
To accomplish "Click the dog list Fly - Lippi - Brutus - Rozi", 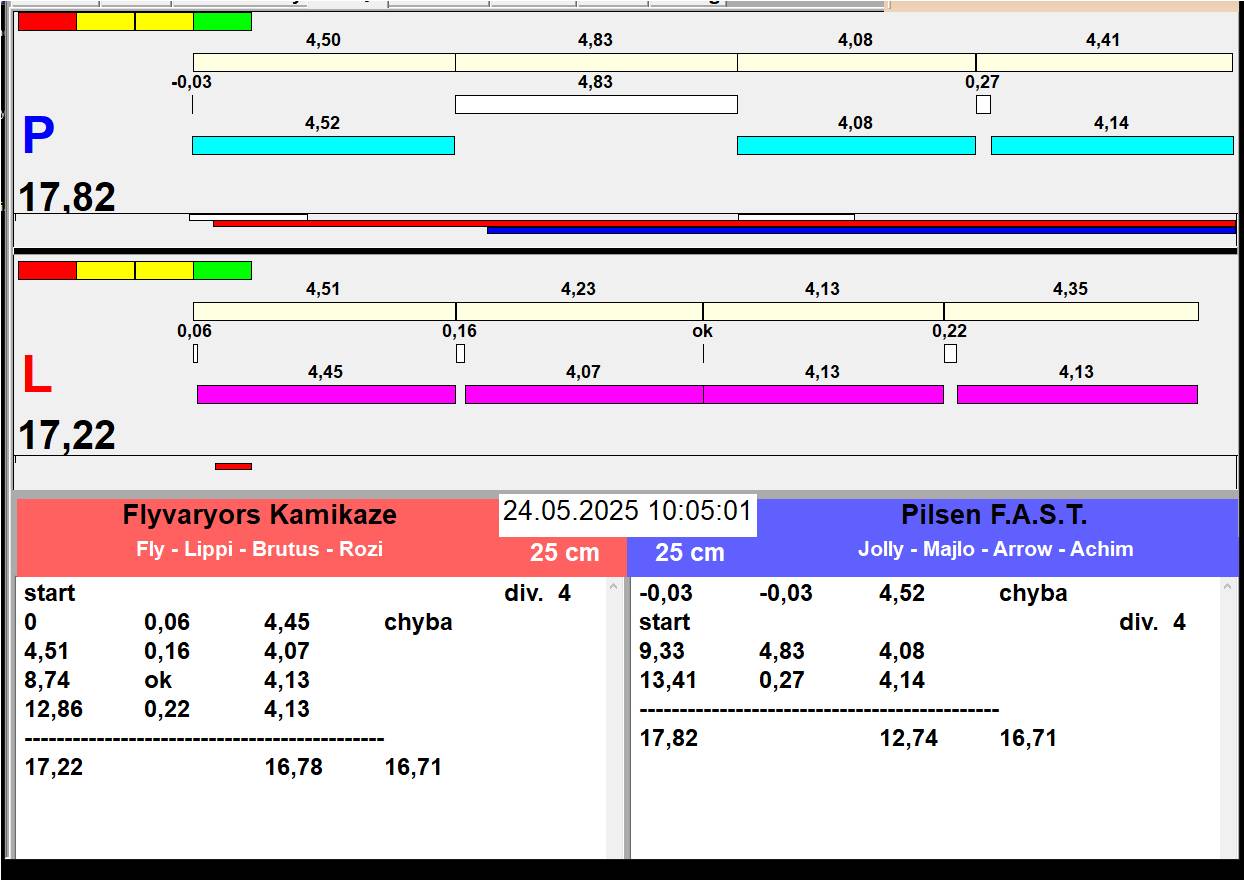I will [260, 549].
